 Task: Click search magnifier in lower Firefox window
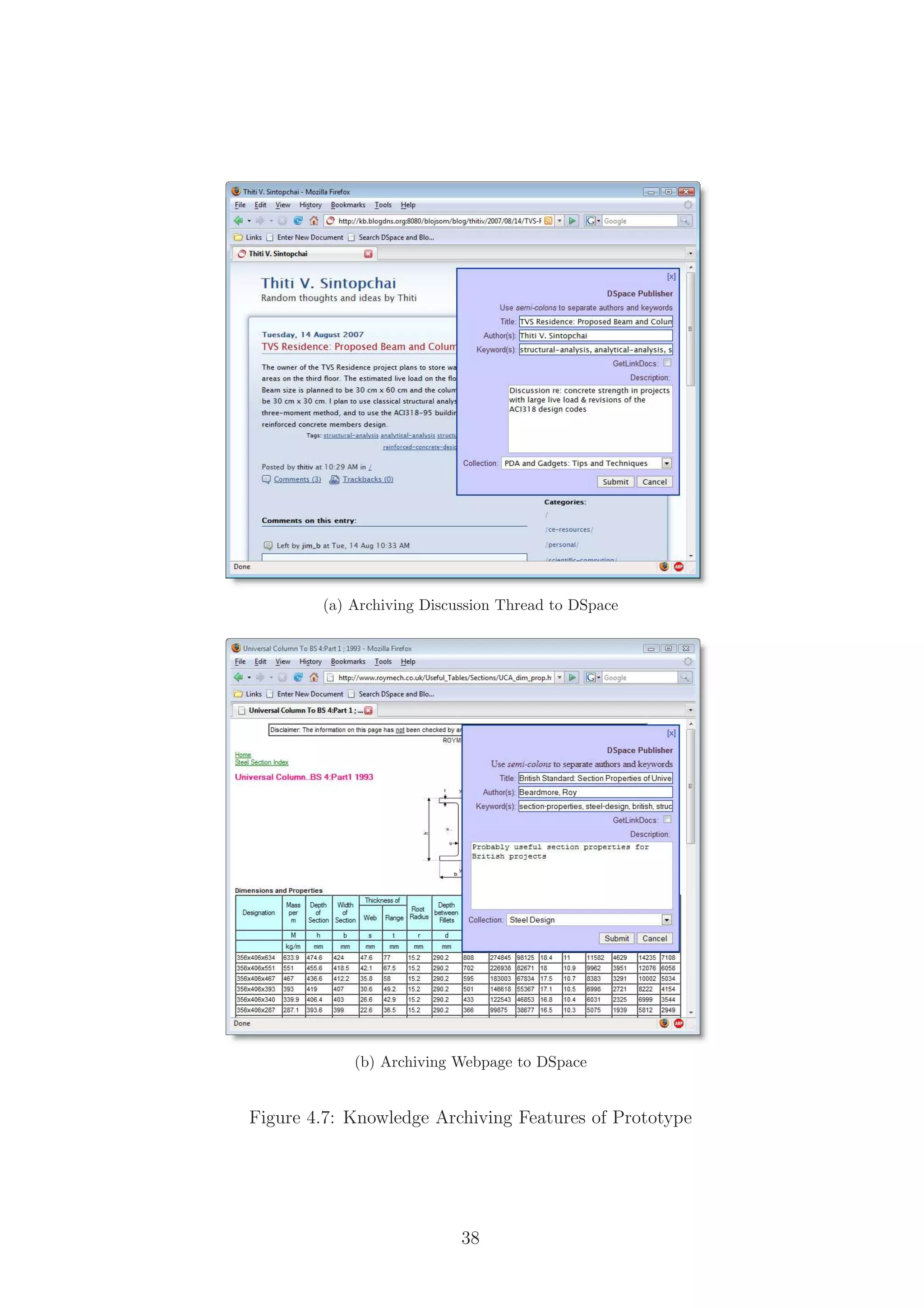pos(685,677)
